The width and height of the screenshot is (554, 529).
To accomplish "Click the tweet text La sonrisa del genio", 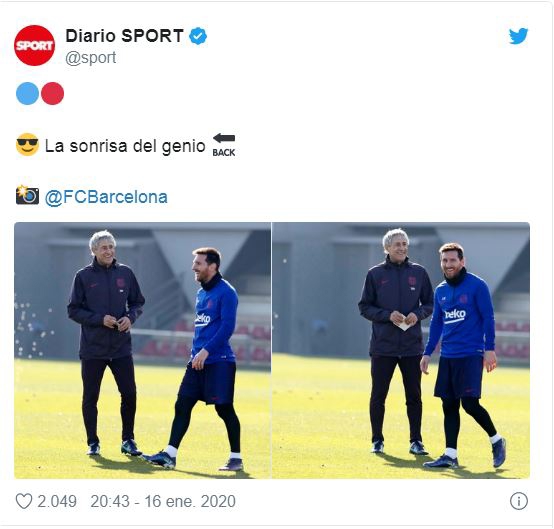I will tap(125, 146).
